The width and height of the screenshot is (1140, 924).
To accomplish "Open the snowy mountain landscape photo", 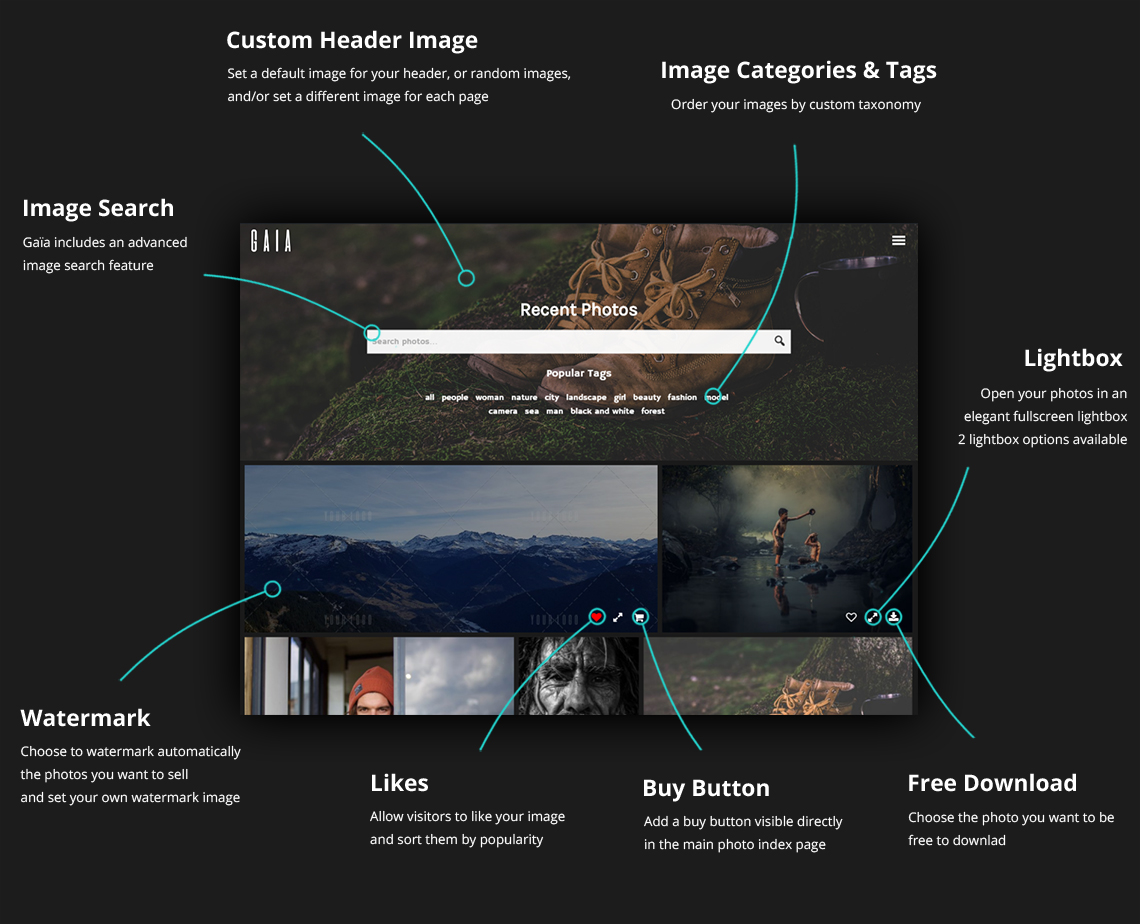I will tap(451, 549).
